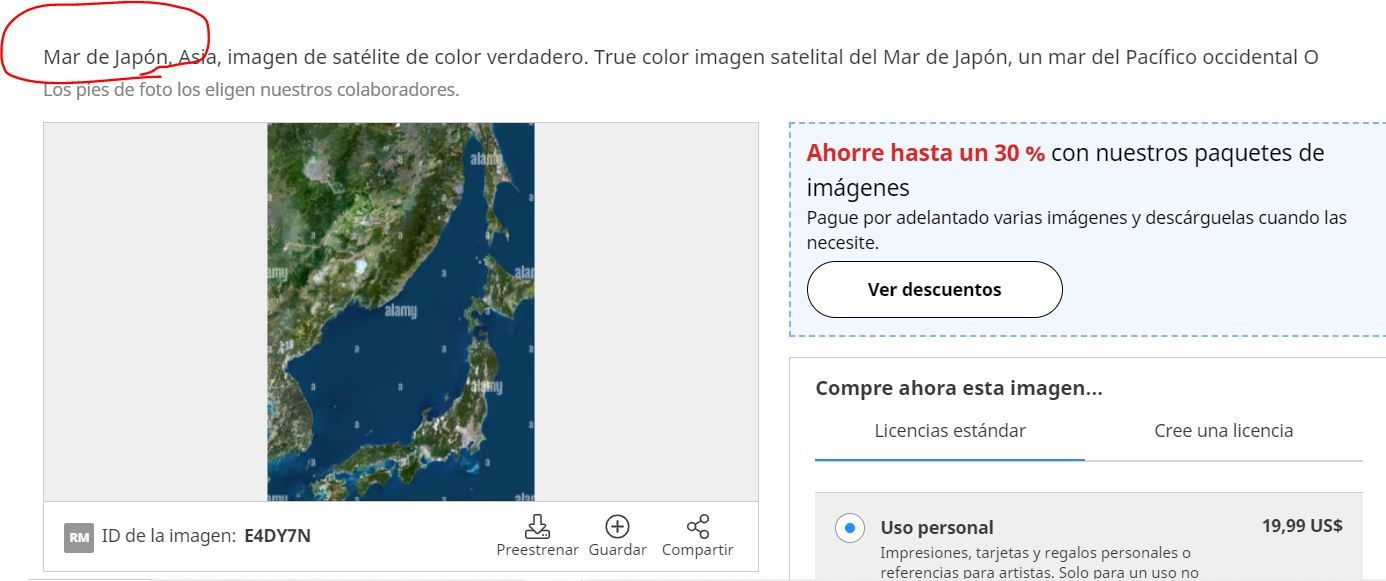Click the 'ID de la imagen:' label

pyautogui.click(x=170, y=536)
